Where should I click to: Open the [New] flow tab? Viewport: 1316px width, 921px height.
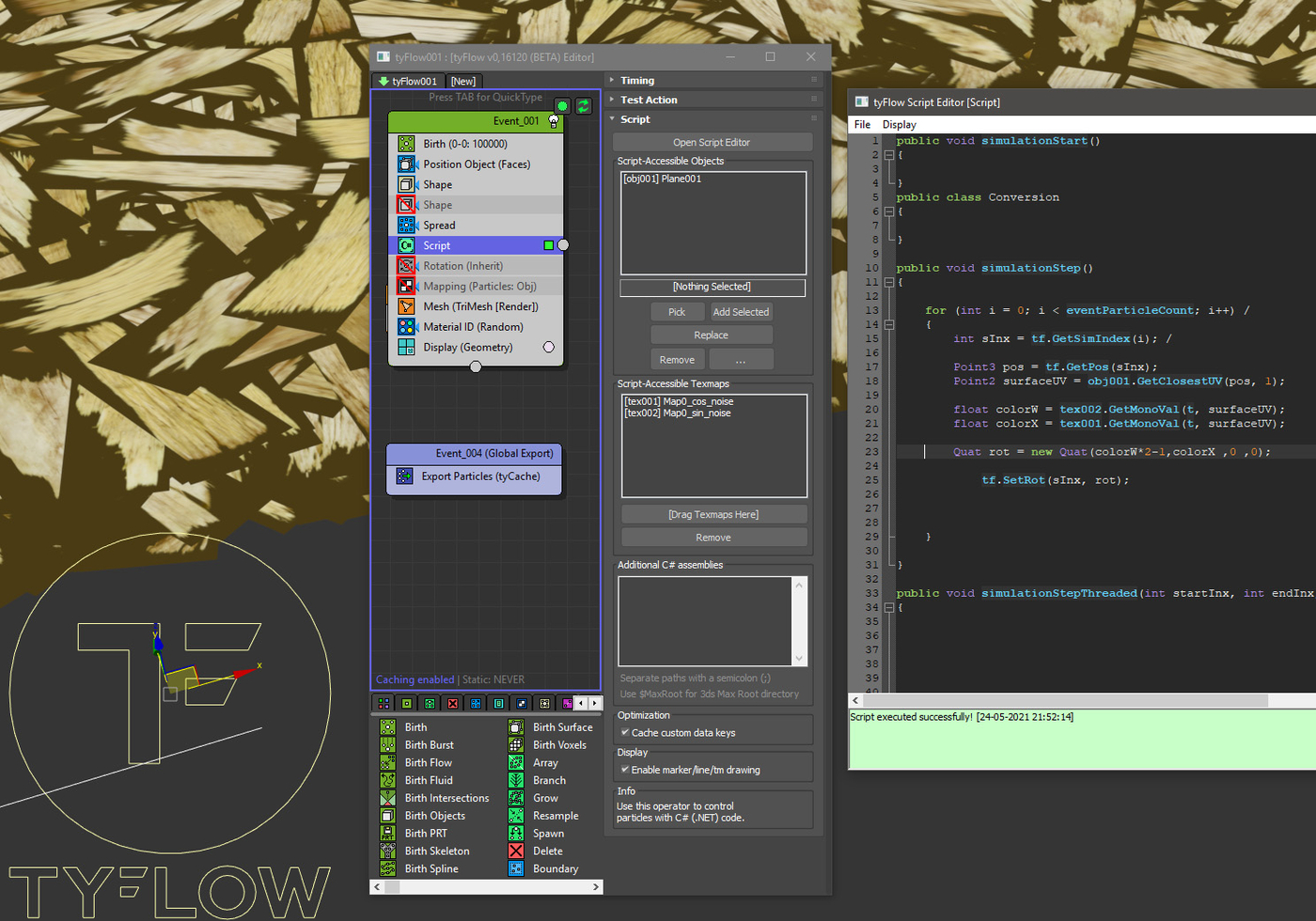pyautogui.click(x=463, y=82)
